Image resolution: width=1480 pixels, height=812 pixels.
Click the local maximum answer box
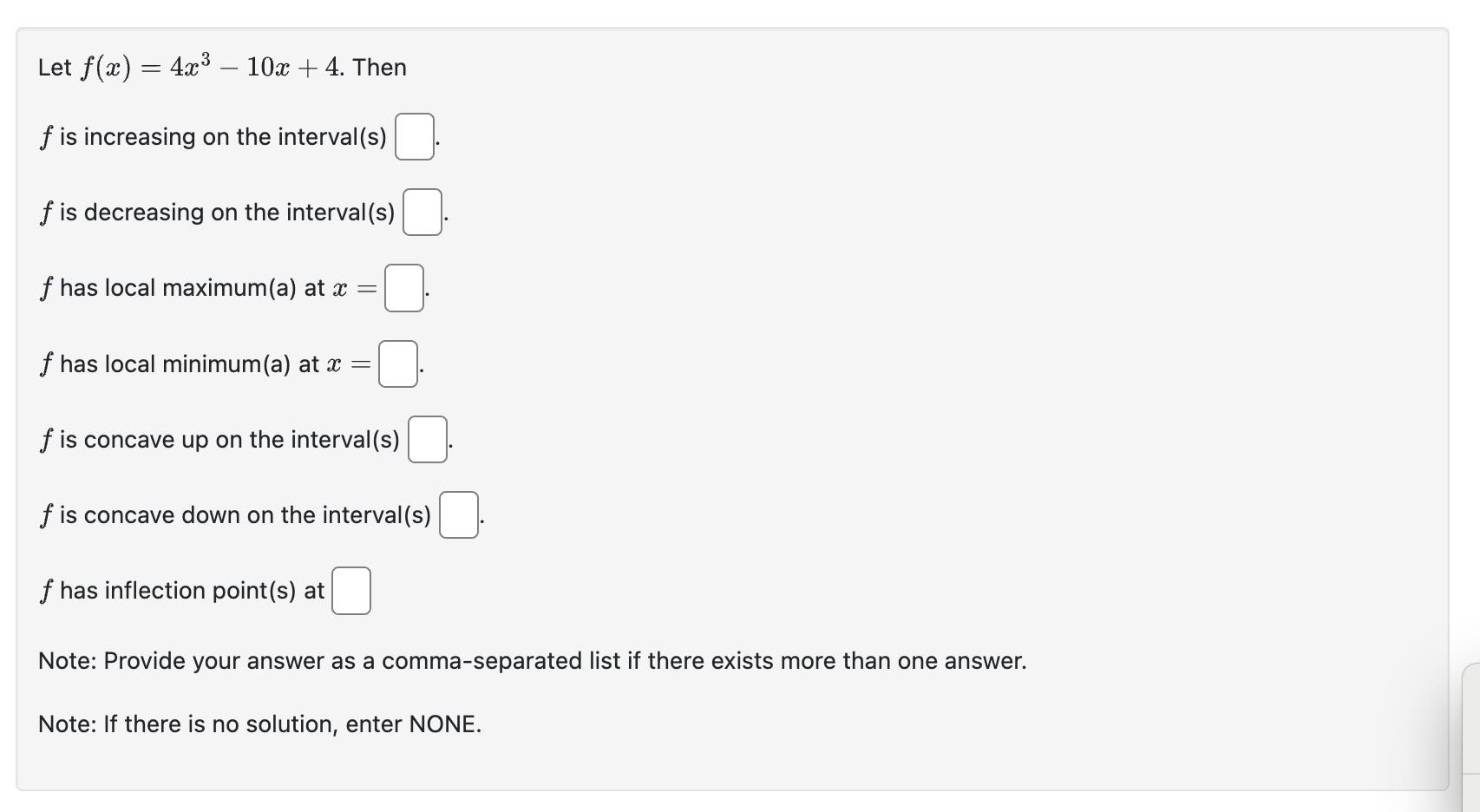pos(403,289)
